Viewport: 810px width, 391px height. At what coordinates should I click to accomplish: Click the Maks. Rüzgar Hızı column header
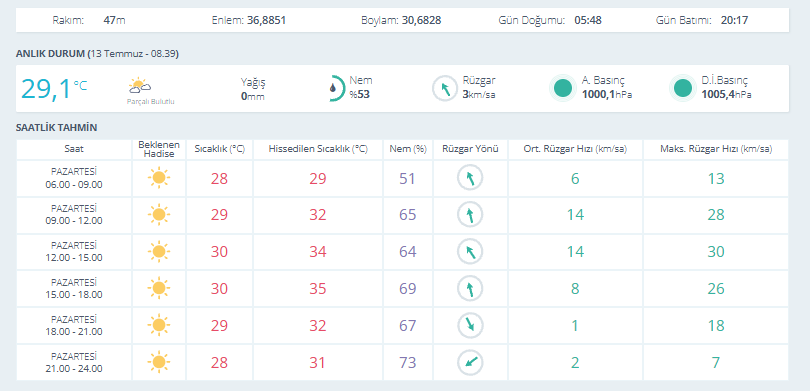tap(716, 149)
